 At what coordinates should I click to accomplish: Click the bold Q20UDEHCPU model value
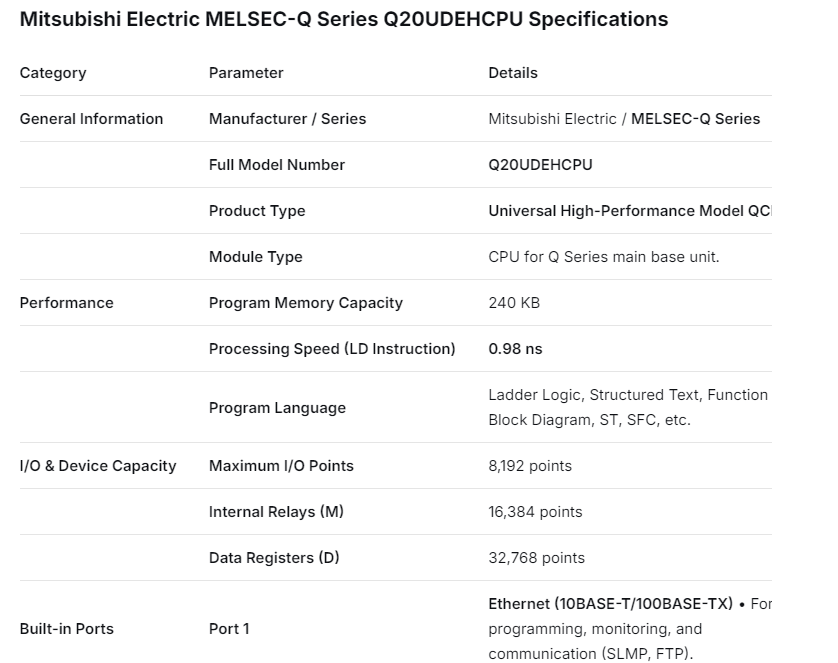coord(540,165)
